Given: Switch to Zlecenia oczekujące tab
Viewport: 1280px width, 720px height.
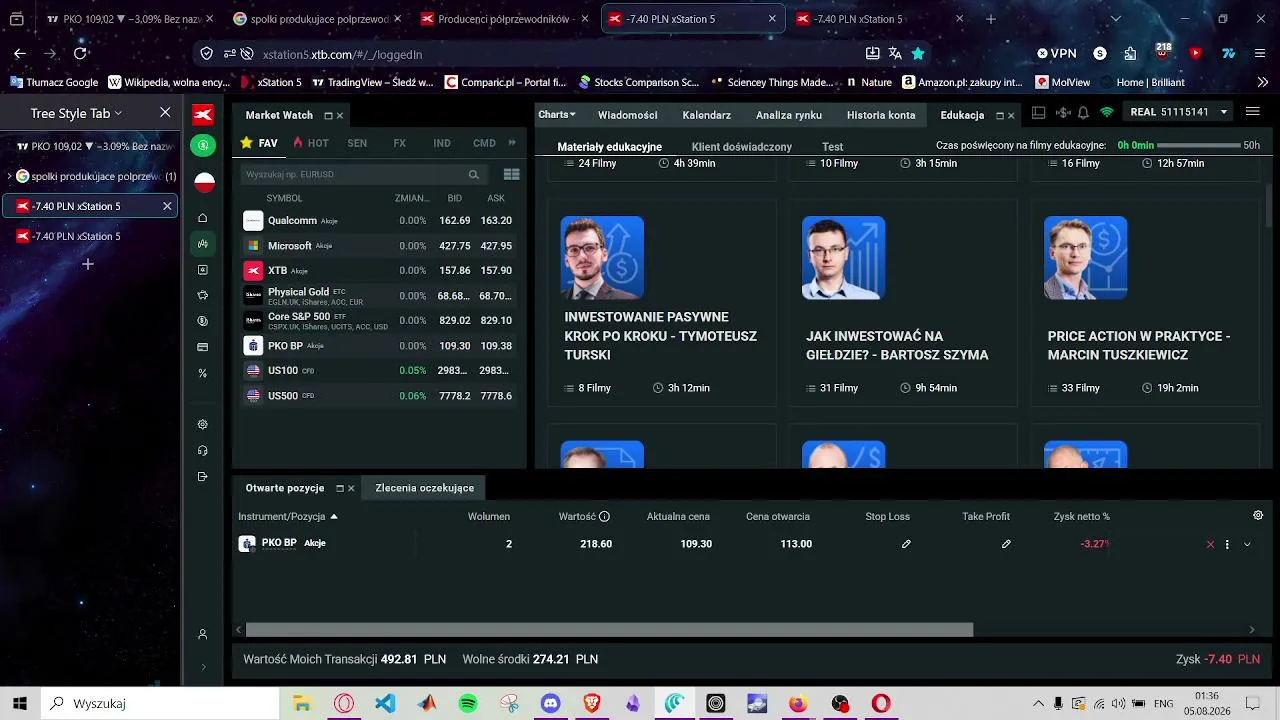Looking at the screenshot, I should point(425,488).
